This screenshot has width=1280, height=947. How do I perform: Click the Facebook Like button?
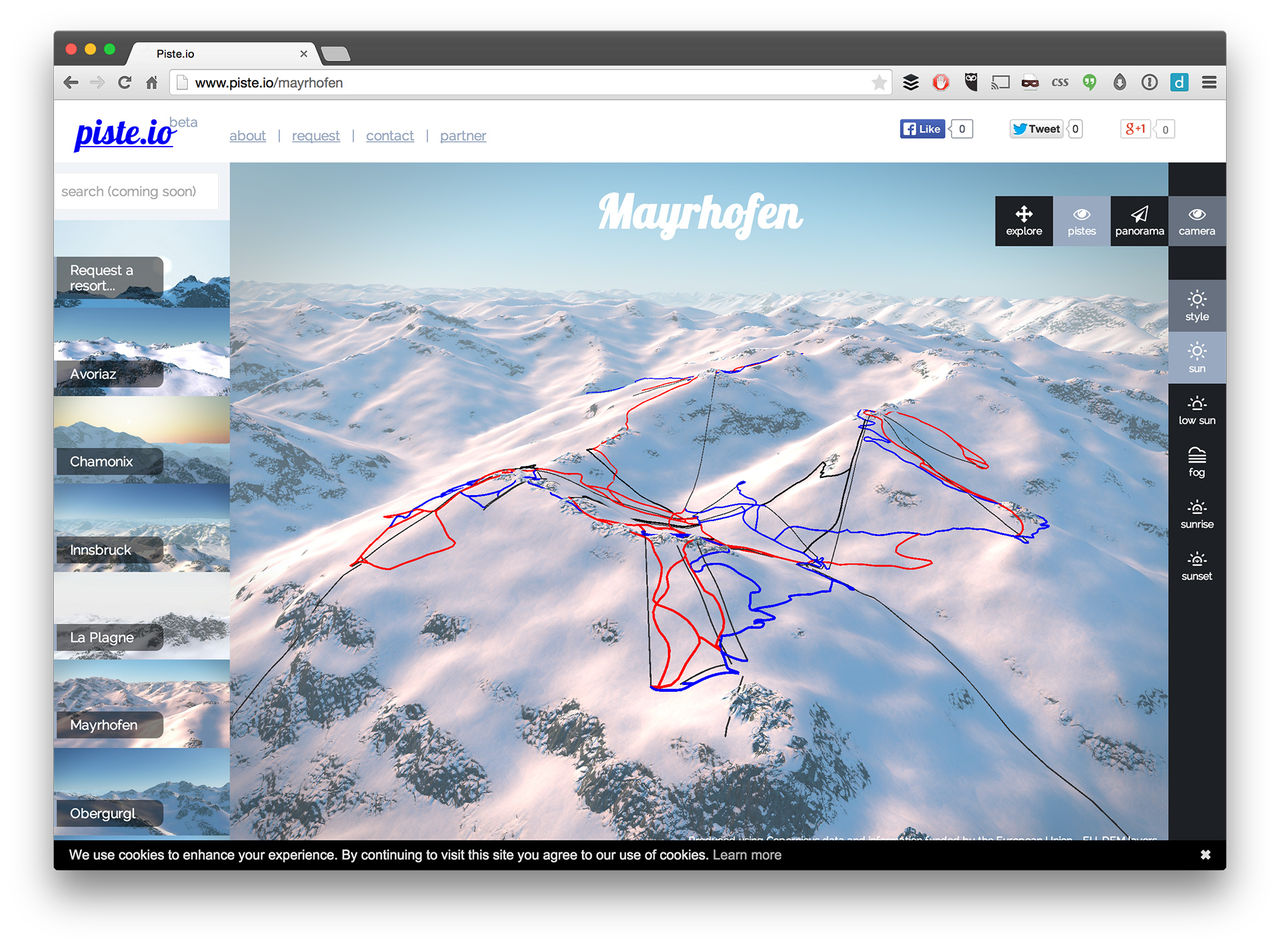[922, 129]
